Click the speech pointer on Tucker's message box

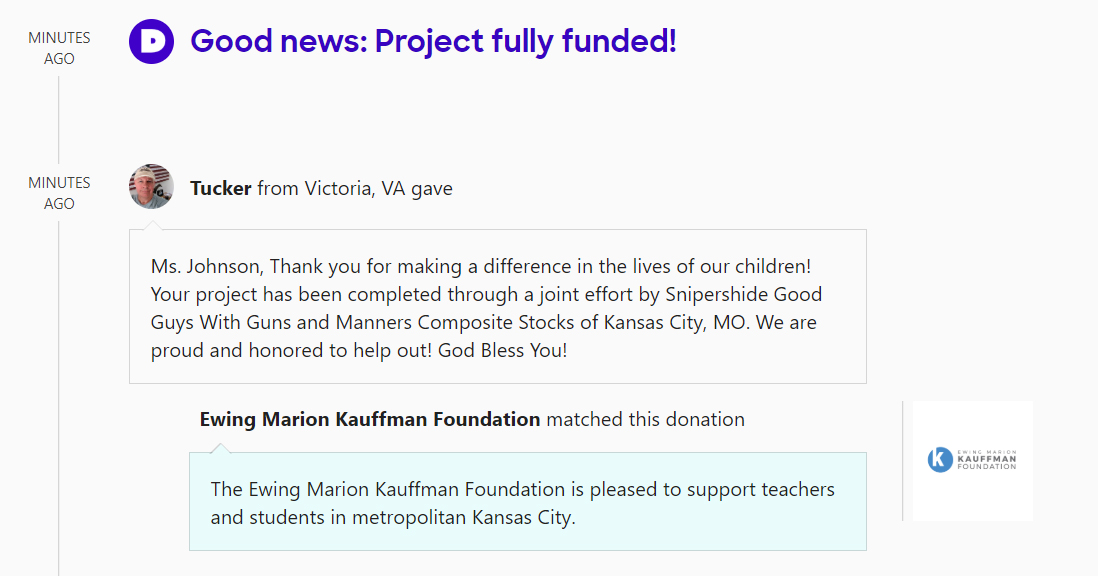pos(152,226)
